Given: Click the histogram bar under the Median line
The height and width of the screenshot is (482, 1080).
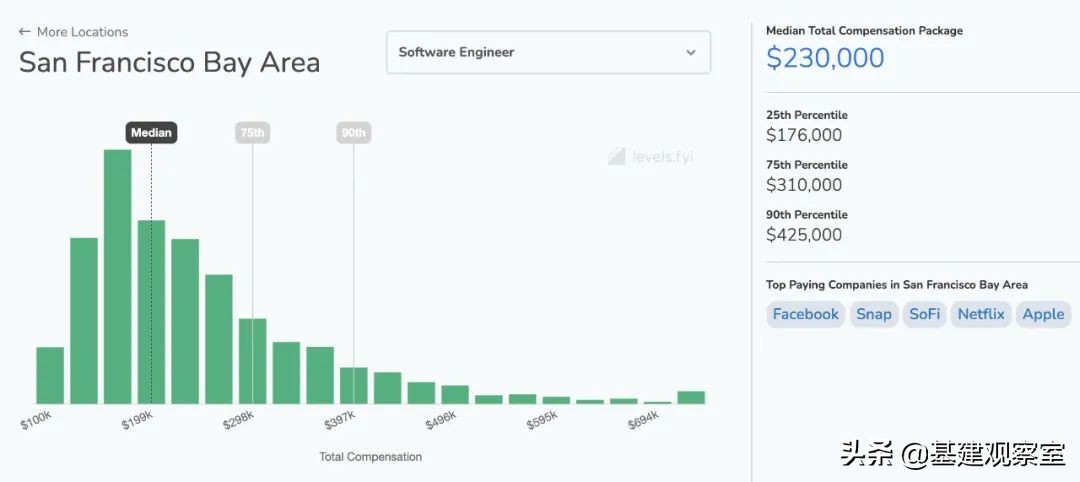Looking at the screenshot, I should pyautogui.click(x=151, y=312).
